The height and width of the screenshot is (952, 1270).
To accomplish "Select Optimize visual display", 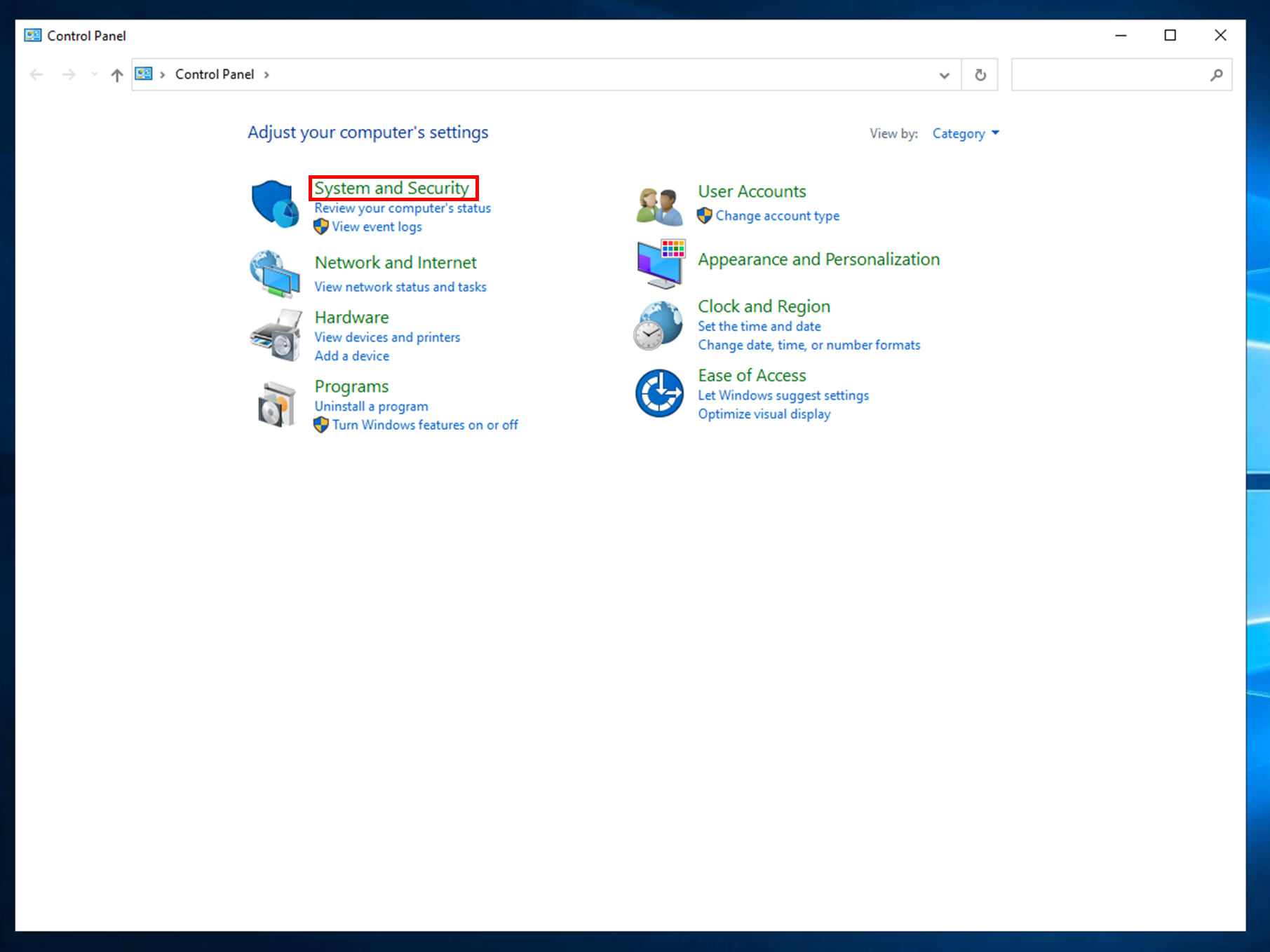I will click(764, 414).
